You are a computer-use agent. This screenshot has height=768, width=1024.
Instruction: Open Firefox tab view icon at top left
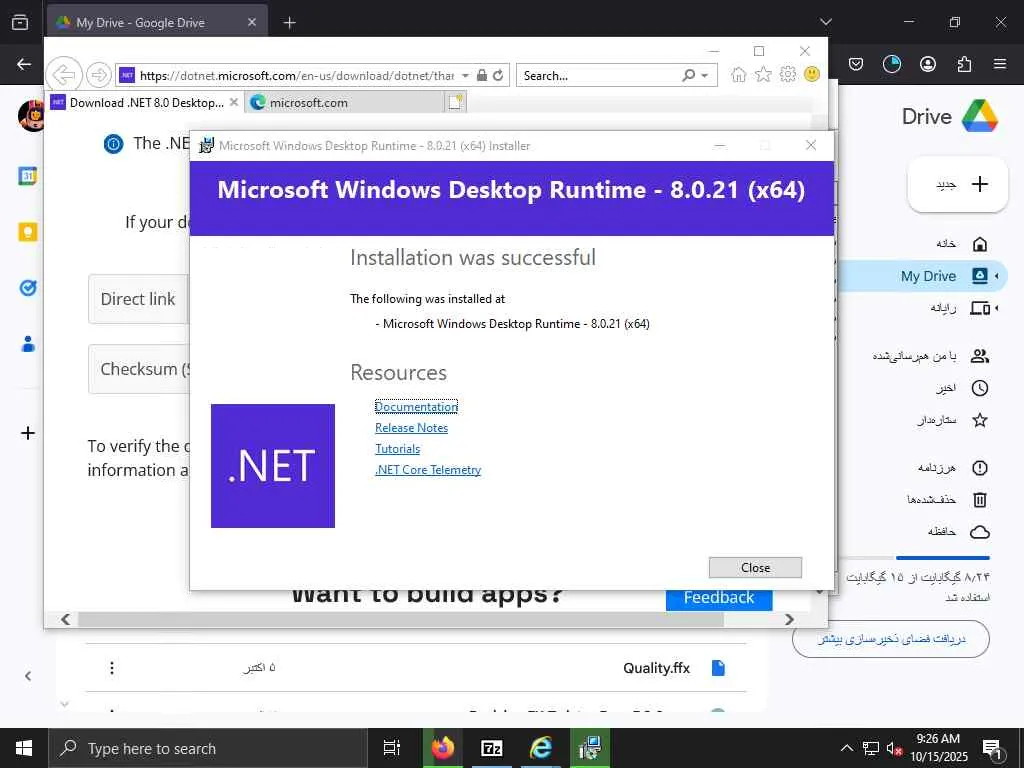20,22
